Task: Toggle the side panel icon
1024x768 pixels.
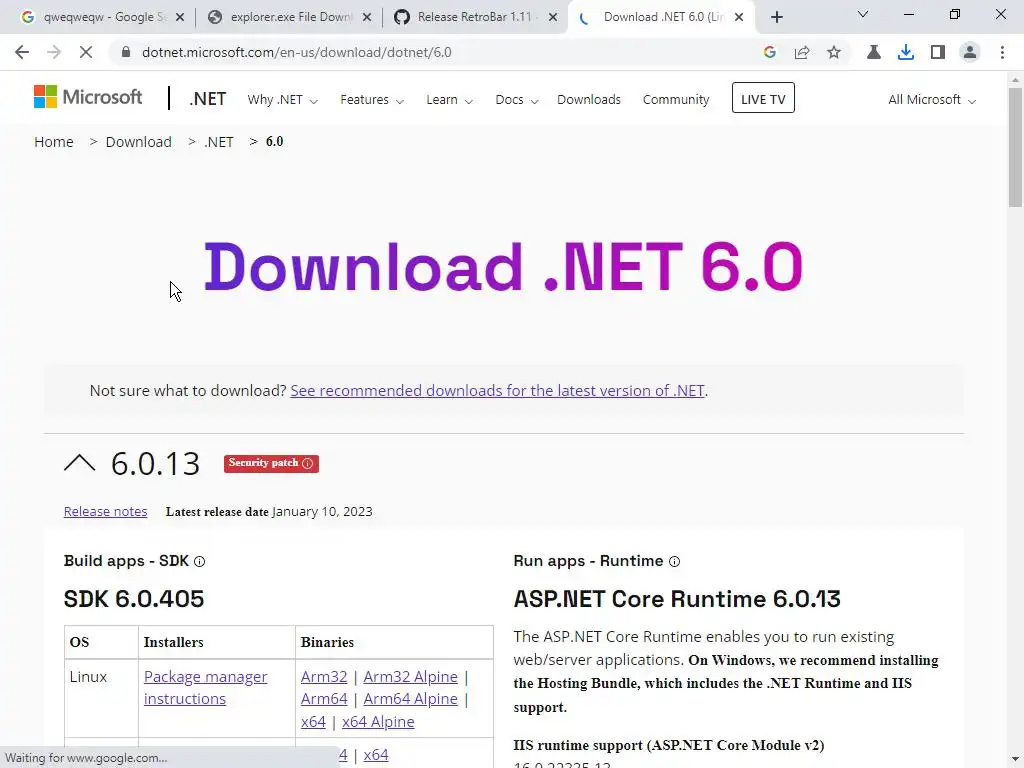Action: point(938,52)
